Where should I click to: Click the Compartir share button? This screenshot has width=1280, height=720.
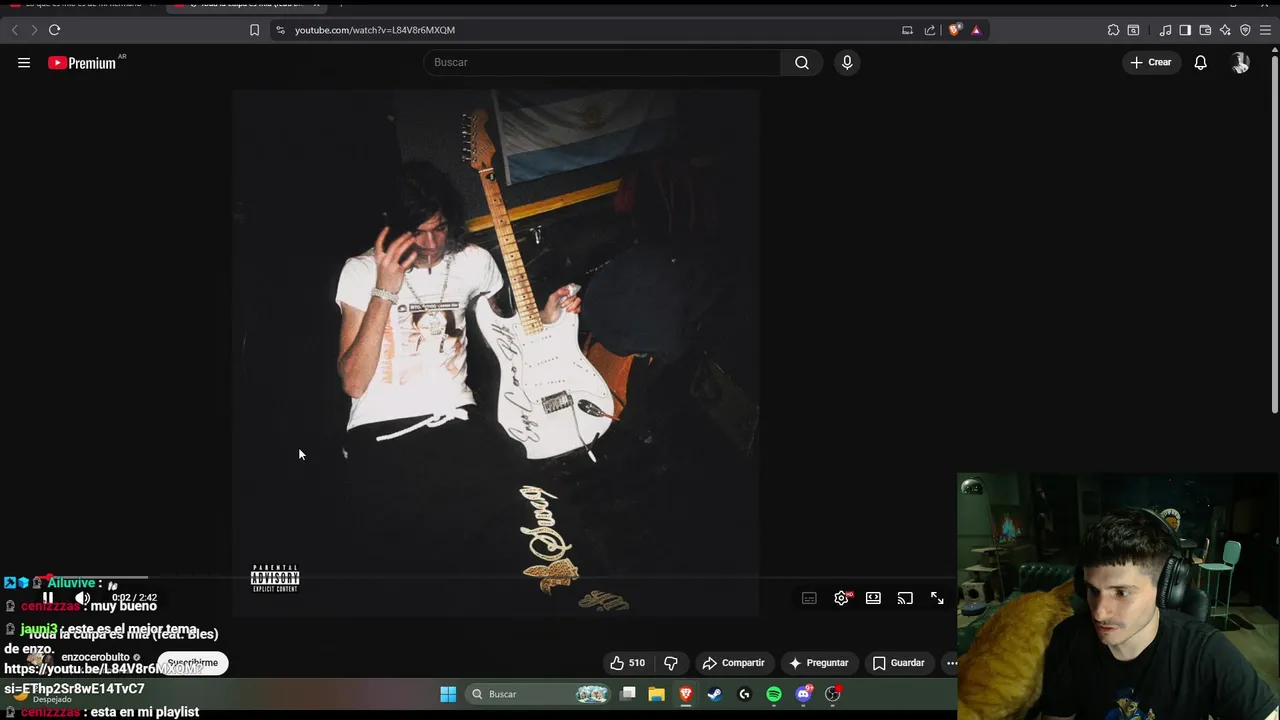click(733, 663)
